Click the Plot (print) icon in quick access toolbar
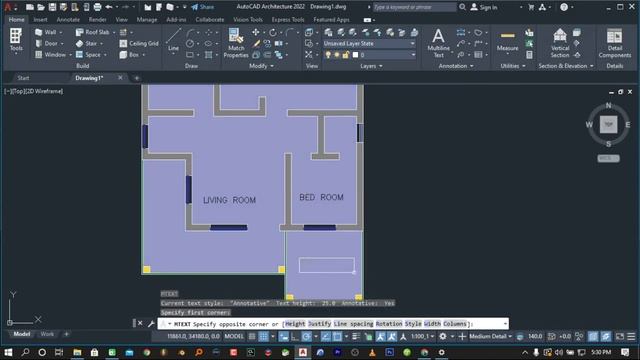This screenshot has height=360, width=640. click(97, 7)
